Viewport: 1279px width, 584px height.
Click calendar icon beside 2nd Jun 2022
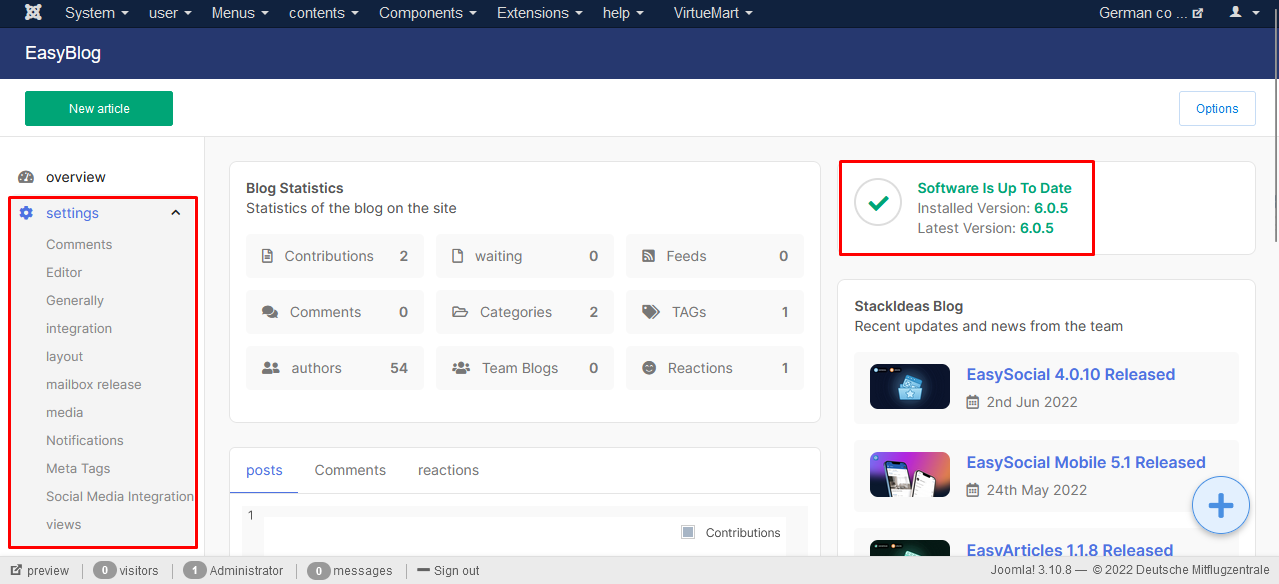pos(973,402)
